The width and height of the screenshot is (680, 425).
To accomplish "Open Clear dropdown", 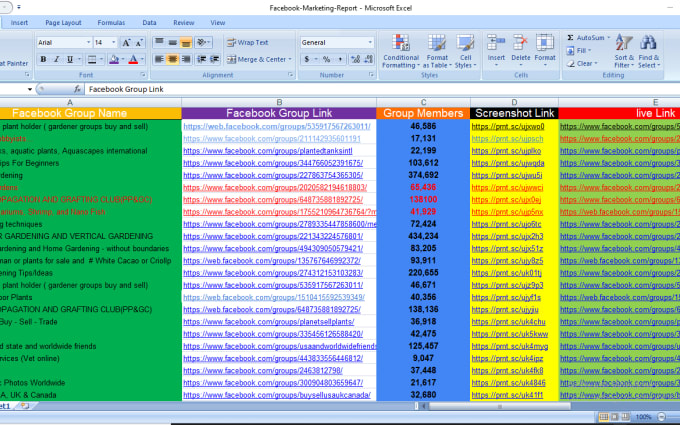I will pyautogui.click(x=582, y=64).
